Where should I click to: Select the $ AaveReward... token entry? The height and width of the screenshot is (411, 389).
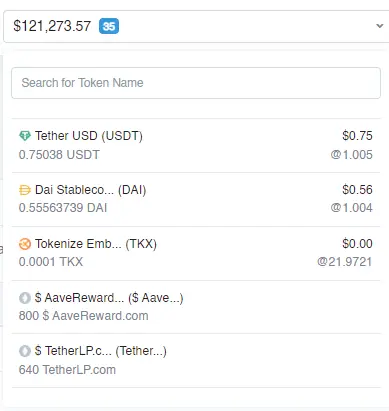coord(196,307)
